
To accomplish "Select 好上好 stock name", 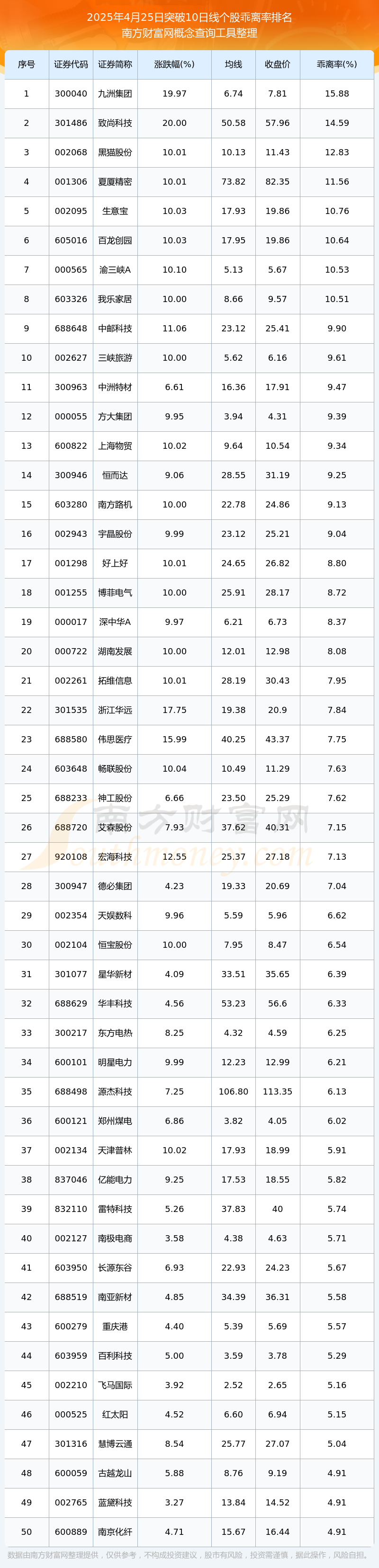I will pyautogui.click(x=115, y=563).
